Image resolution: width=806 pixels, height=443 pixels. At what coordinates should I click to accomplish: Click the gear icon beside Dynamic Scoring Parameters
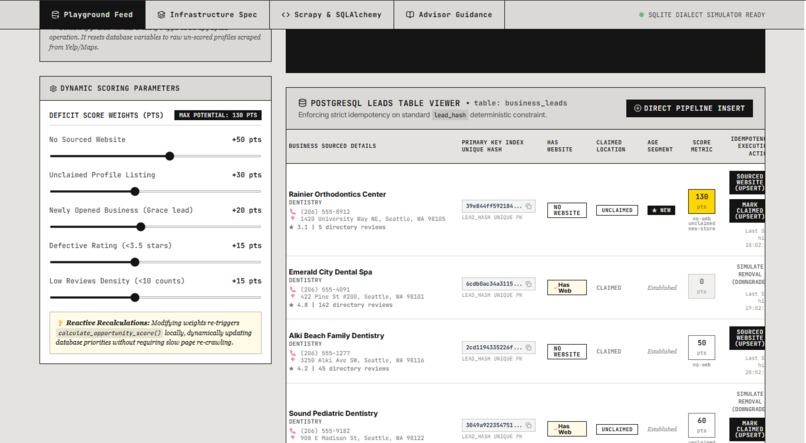[53, 88]
